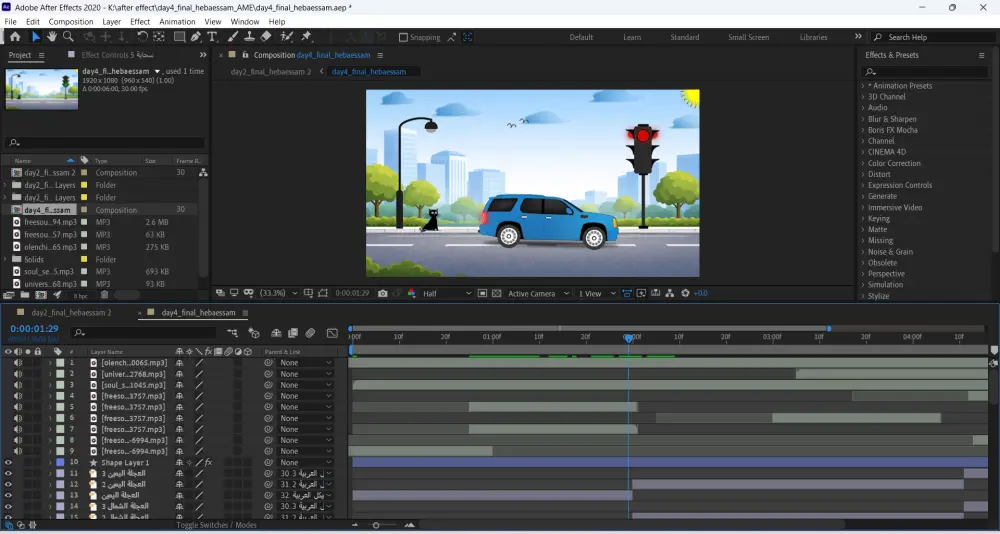Screen dimensions: 1000x534
Task: Open the Composition menu
Action: click(x=70, y=21)
